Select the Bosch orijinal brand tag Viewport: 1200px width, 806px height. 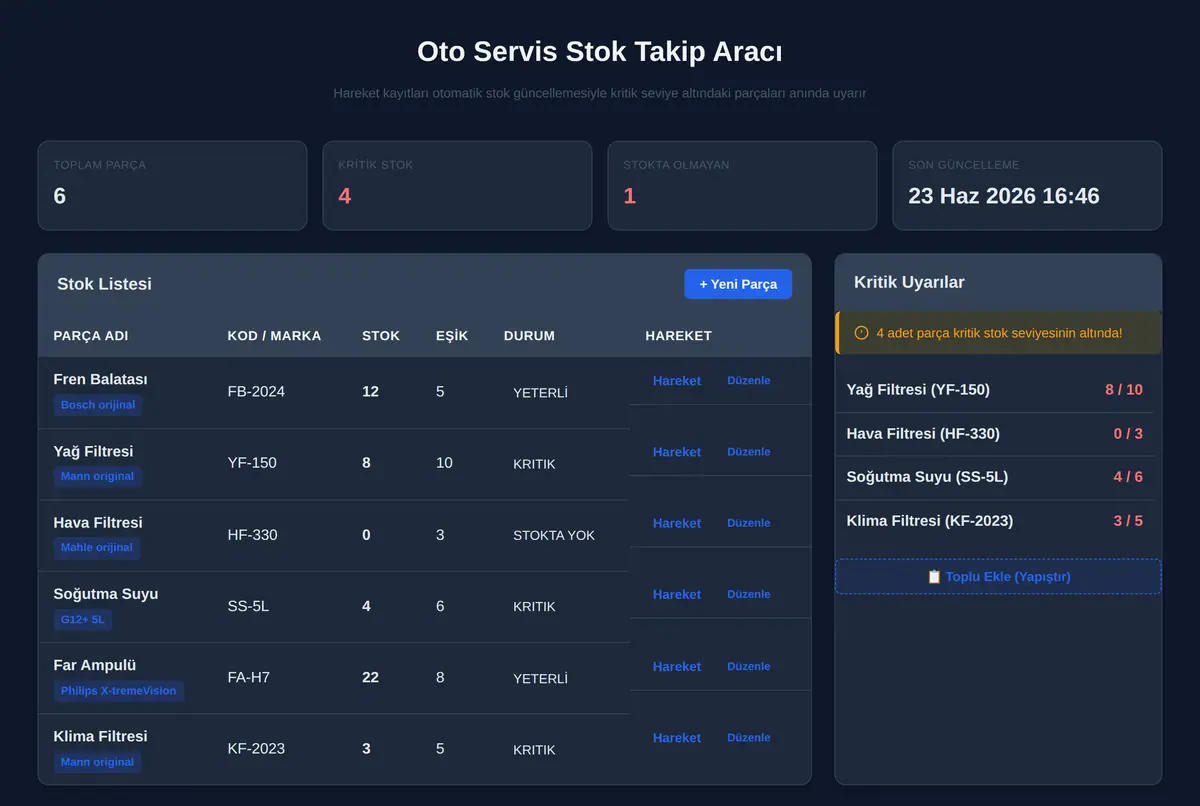click(98, 405)
